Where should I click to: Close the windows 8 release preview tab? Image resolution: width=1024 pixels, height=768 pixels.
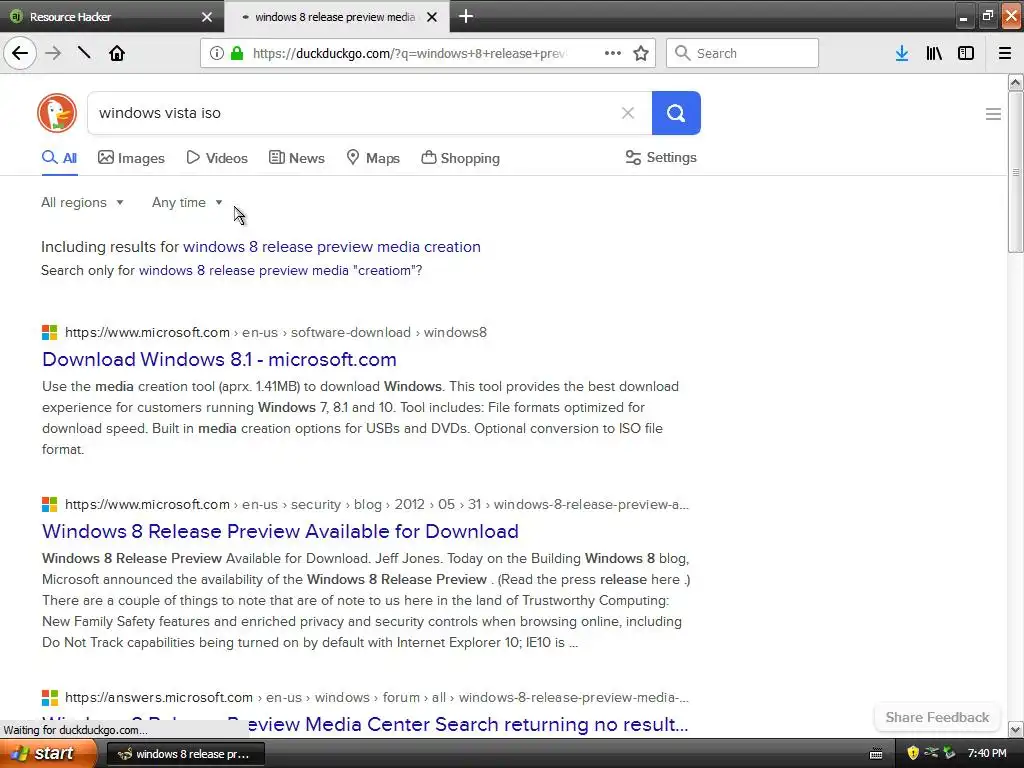pyautogui.click(x=432, y=17)
